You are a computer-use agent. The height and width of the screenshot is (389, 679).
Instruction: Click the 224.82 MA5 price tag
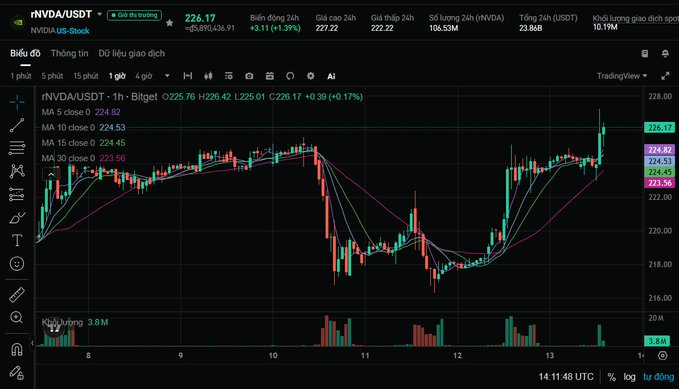pyautogui.click(x=660, y=150)
